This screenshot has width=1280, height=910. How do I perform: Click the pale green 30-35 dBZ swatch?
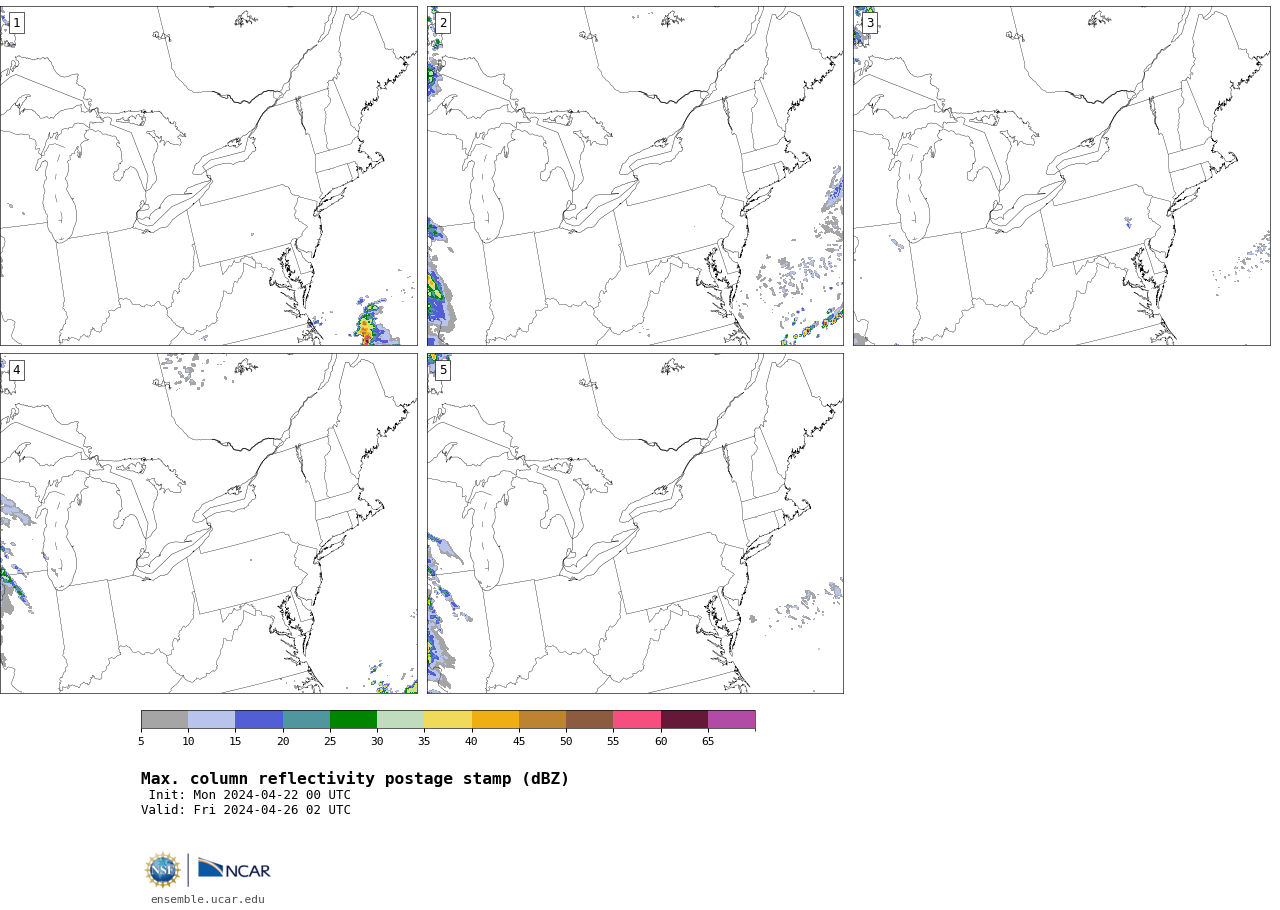[400, 720]
